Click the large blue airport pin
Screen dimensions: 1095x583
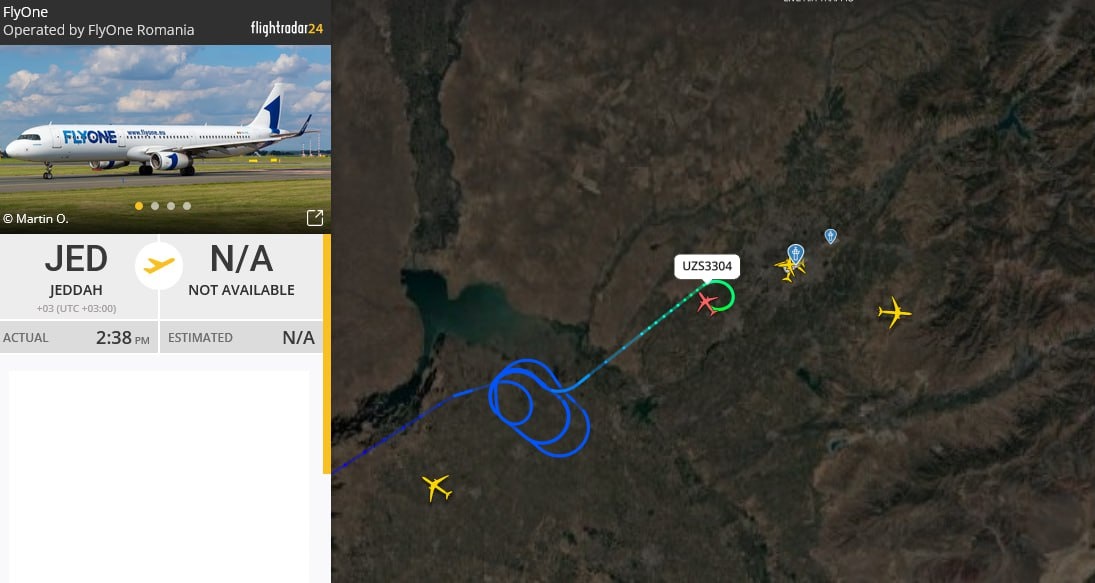[795, 253]
